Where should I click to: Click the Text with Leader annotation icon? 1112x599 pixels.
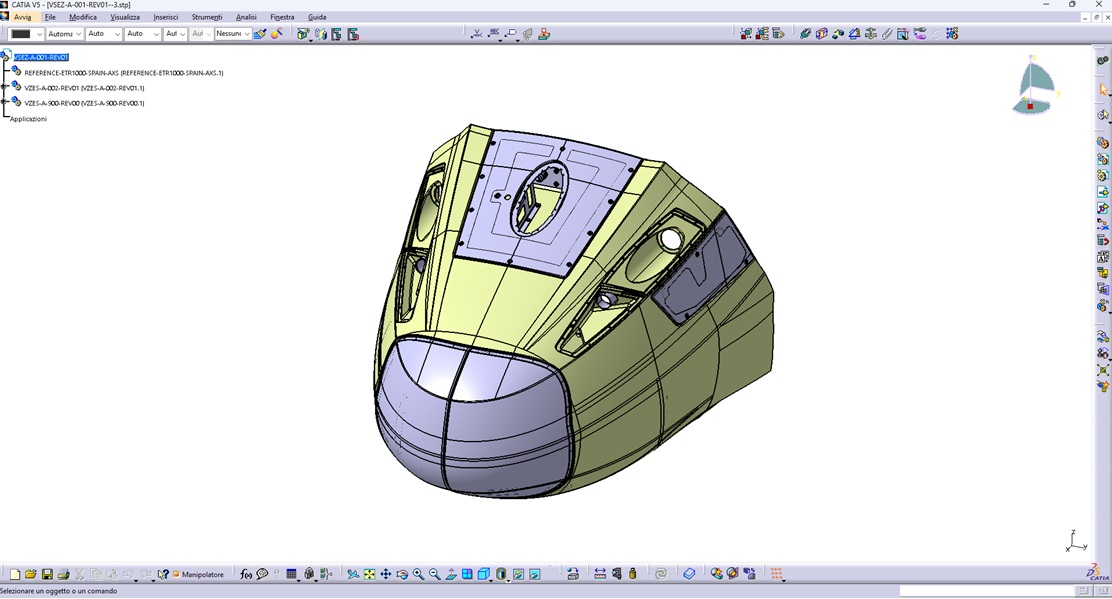tap(494, 33)
